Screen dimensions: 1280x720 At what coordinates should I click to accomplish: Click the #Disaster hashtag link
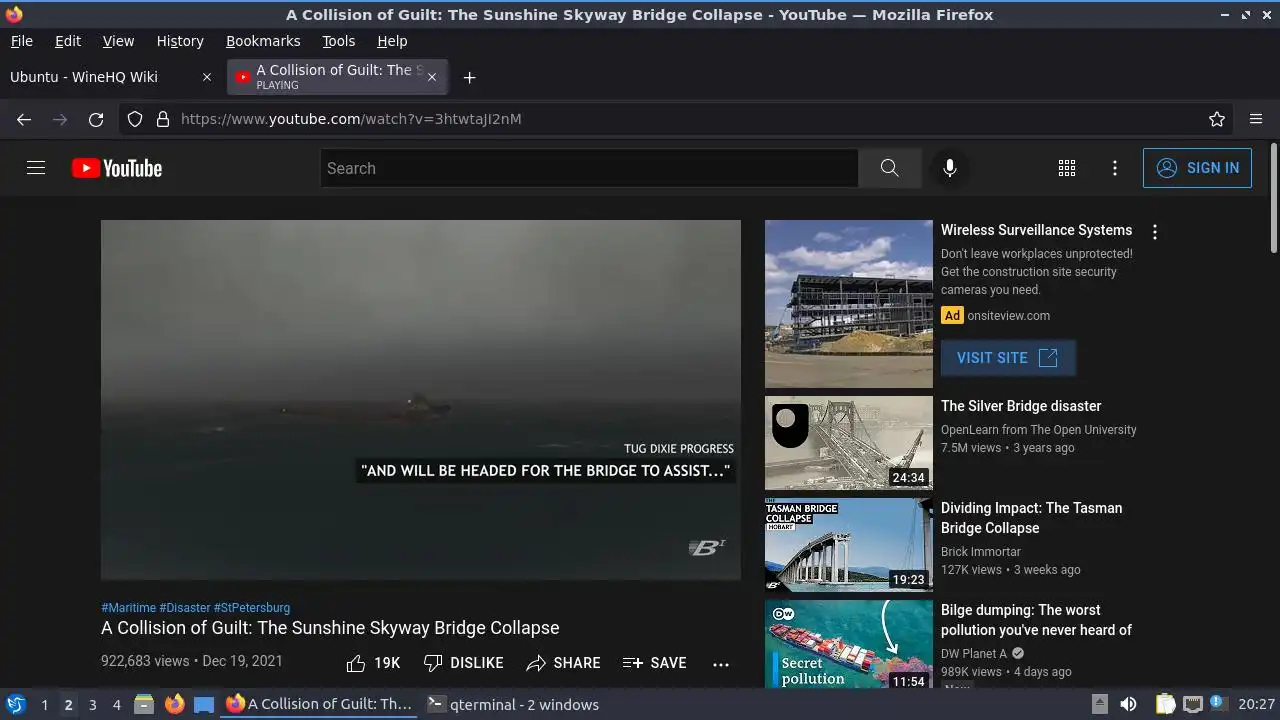pyautogui.click(x=185, y=607)
